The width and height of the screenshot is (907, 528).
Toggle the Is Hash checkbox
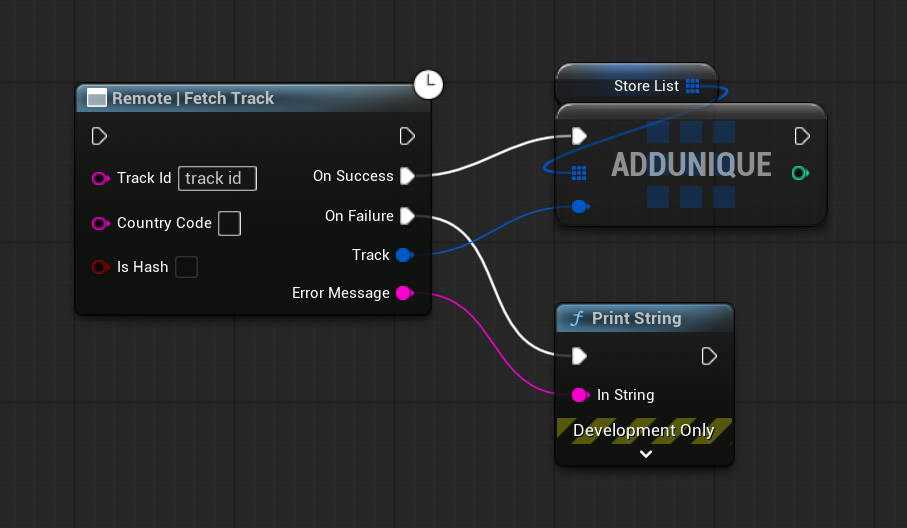(x=186, y=267)
